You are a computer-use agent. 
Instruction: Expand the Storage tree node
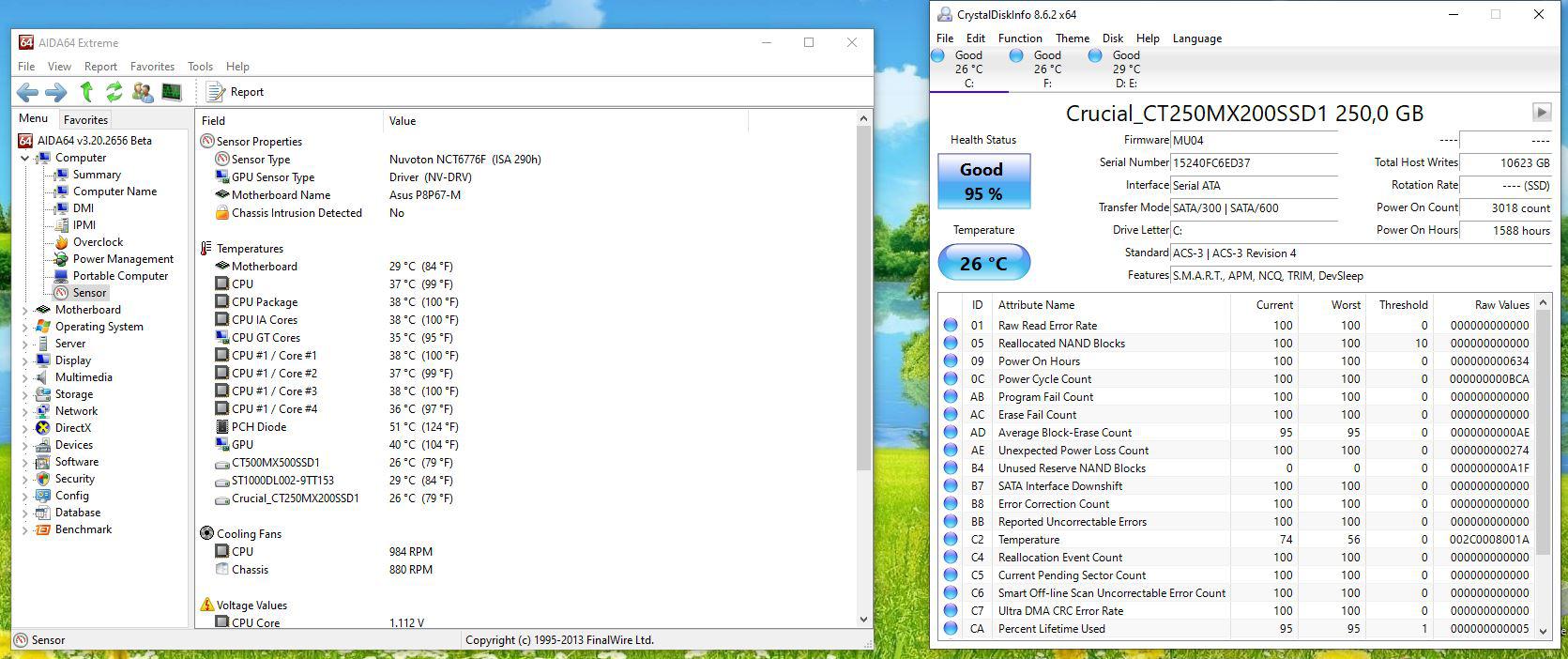[25, 394]
